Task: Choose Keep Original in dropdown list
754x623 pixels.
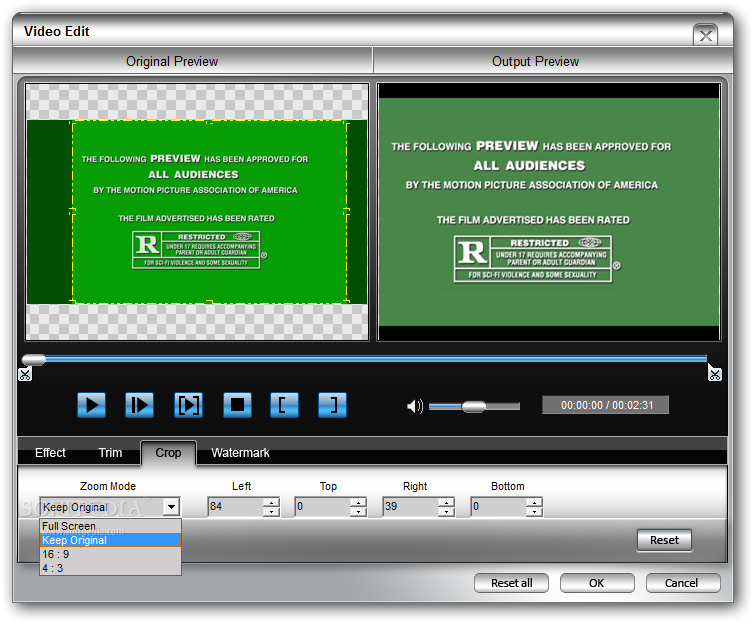Action: pyautogui.click(x=110, y=540)
